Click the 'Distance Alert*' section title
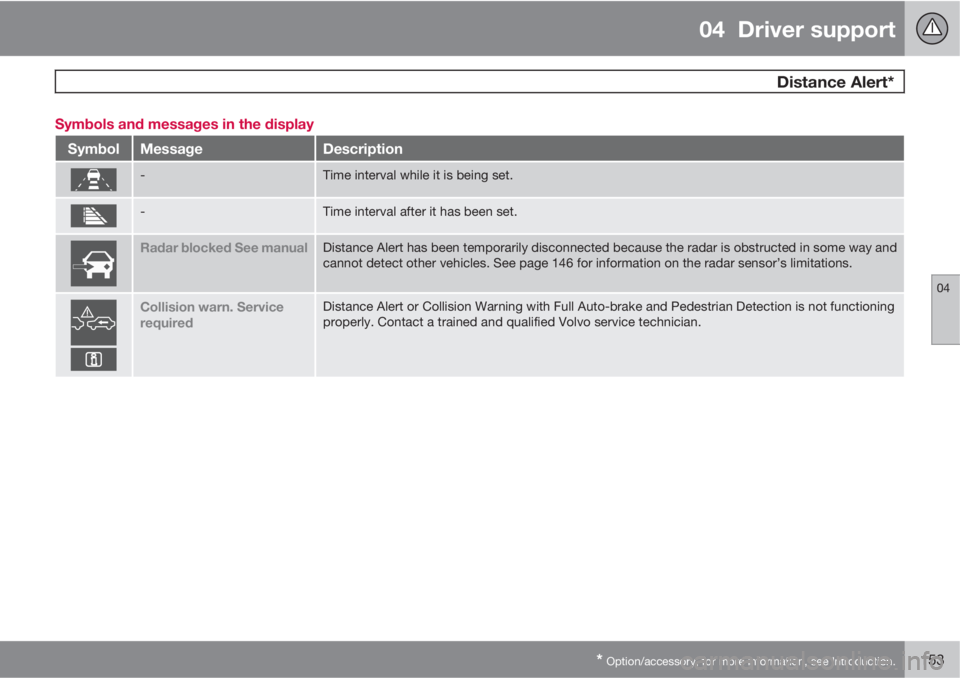960x678 pixels. [835, 82]
